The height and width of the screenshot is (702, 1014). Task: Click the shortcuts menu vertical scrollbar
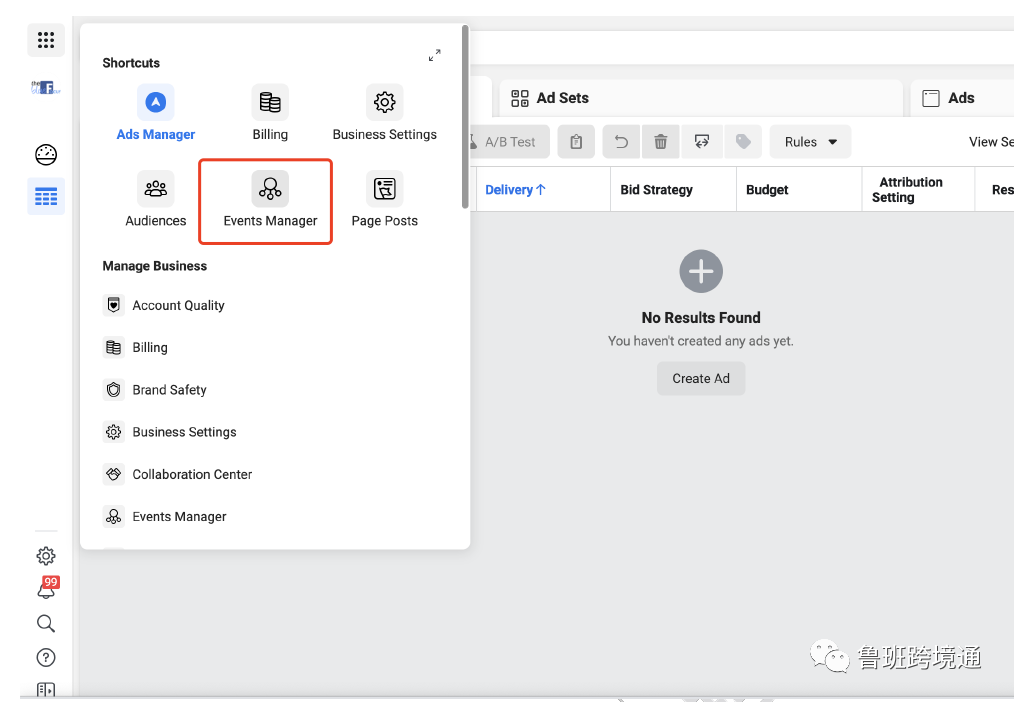tap(465, 117)
